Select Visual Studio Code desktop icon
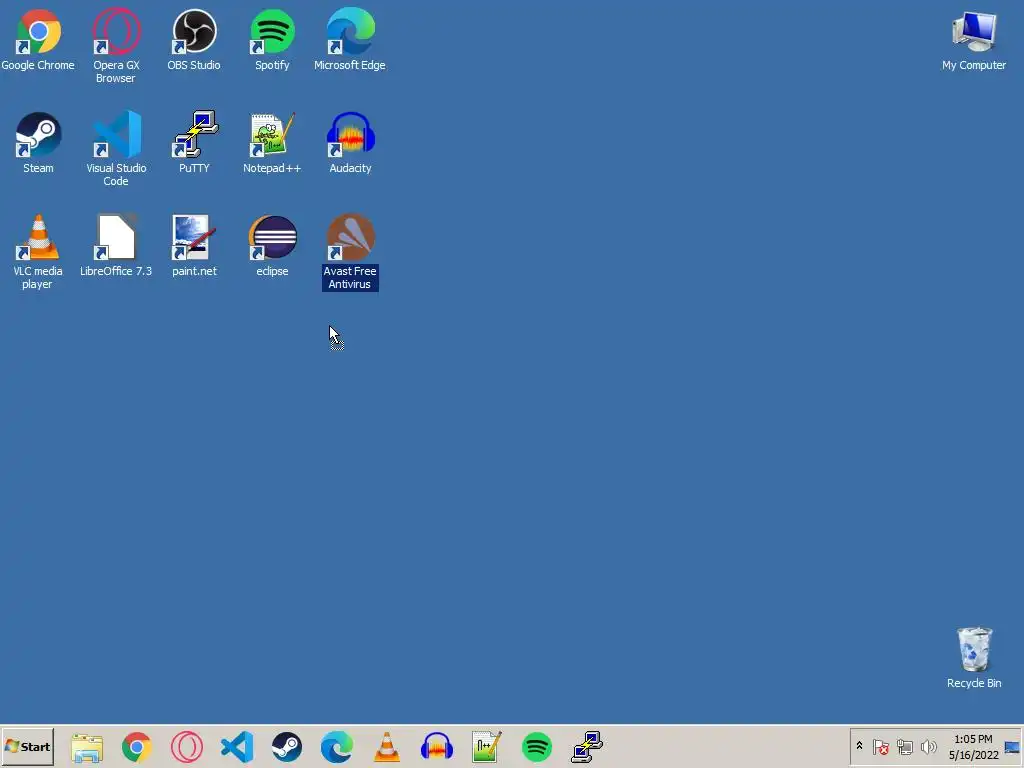 (x=116, y=149)
